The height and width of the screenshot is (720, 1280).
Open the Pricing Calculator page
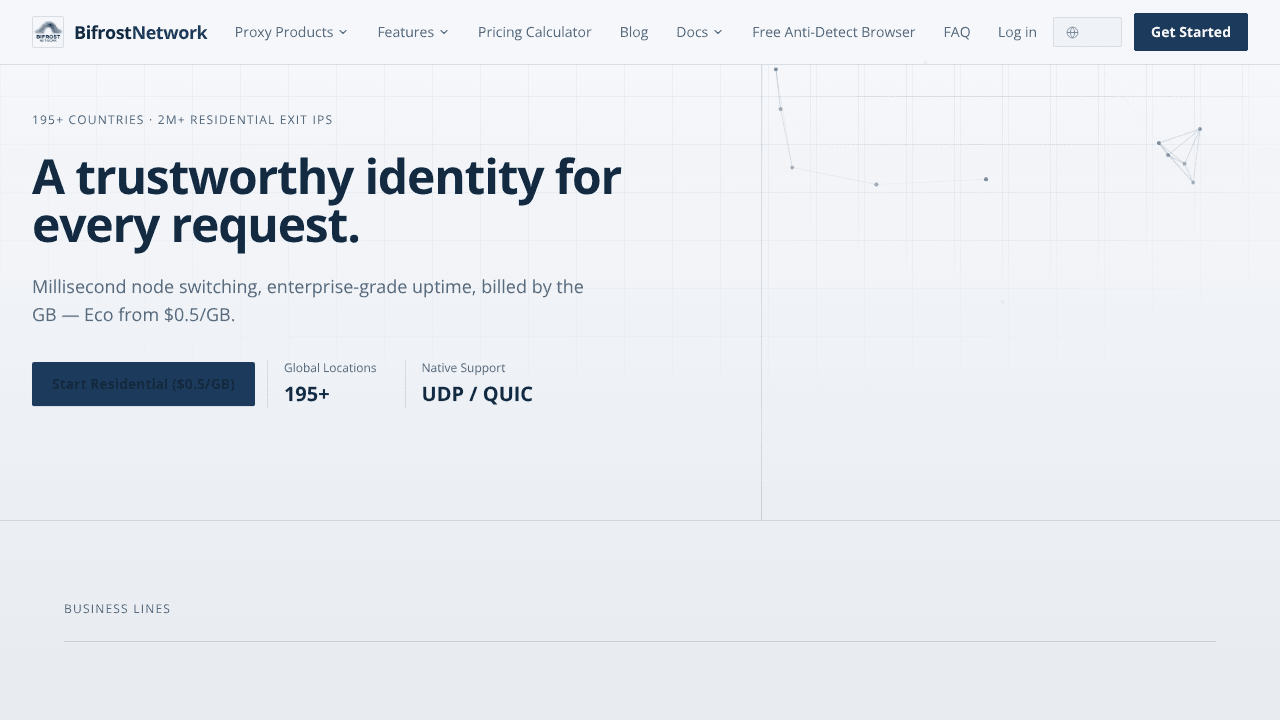point(535,32)
